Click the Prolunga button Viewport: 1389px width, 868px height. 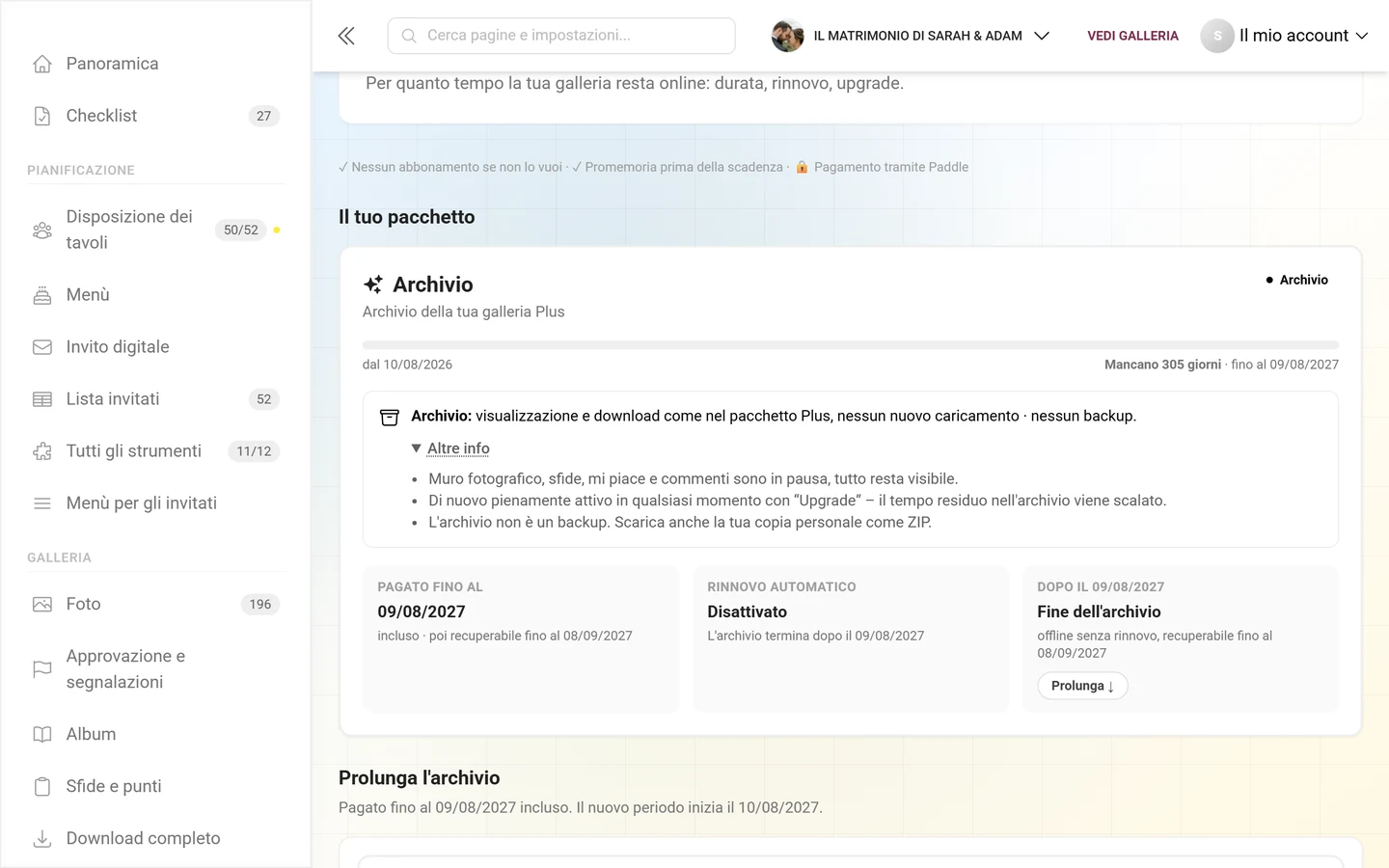pyautogui.click(x=1082, y=686)
